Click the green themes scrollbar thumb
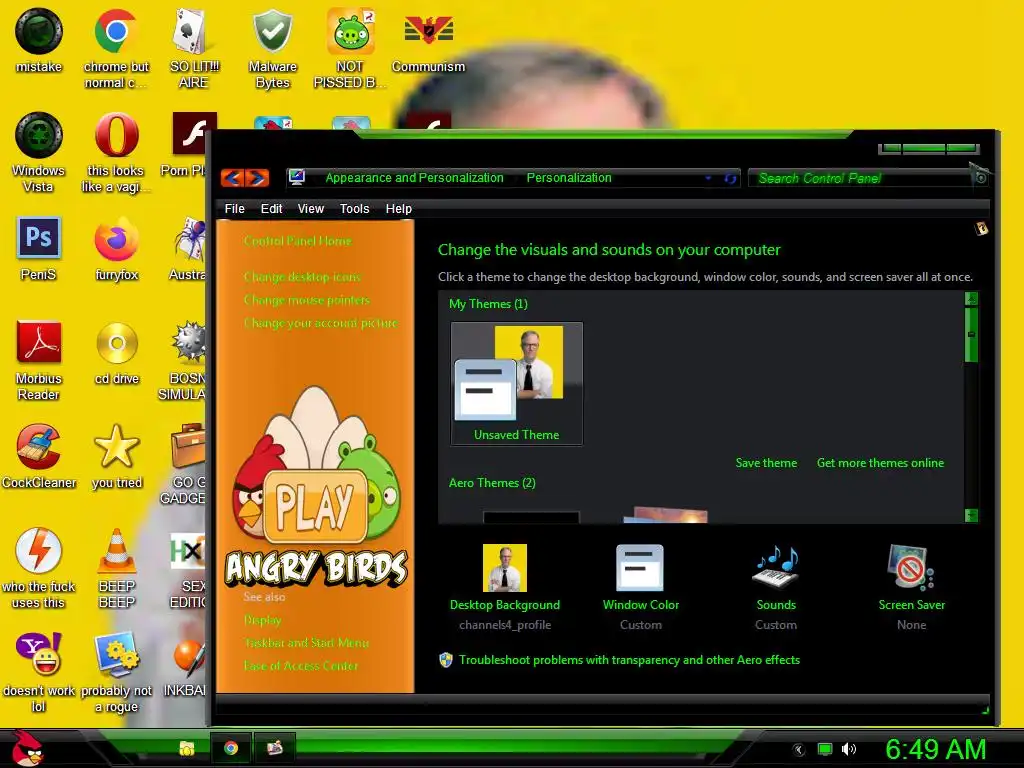1024x768 pixels. [x=971, y=334]
